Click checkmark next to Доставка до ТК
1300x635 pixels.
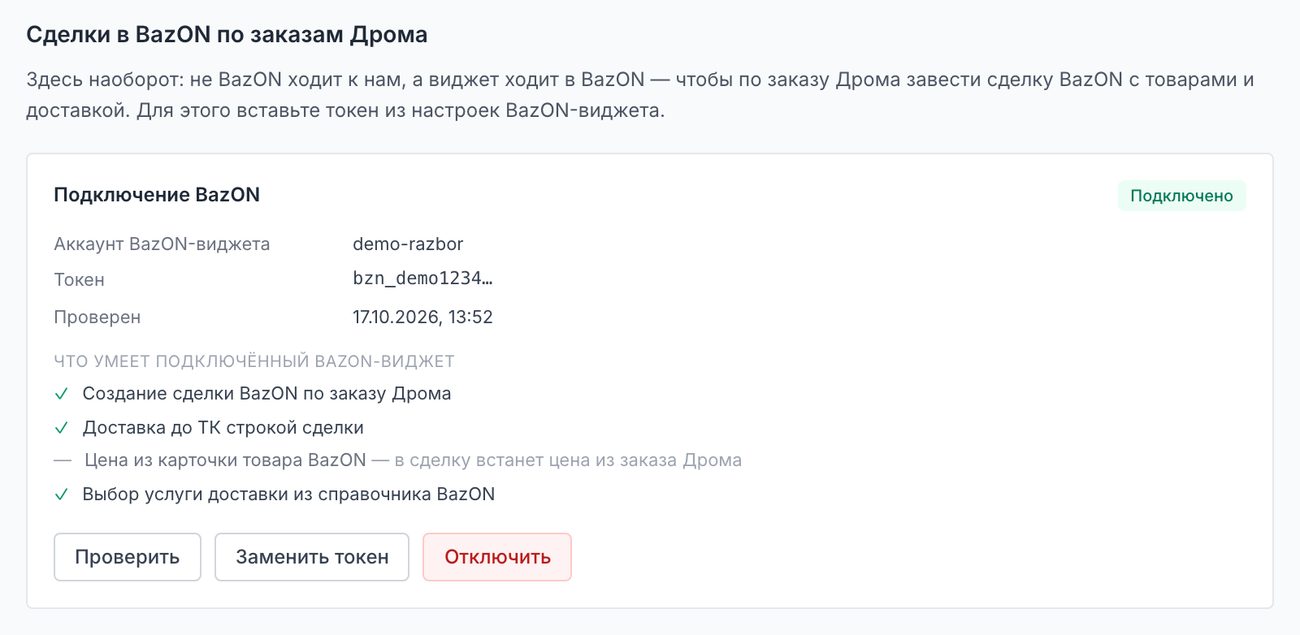pyautogui.click(x=62, y=428)
